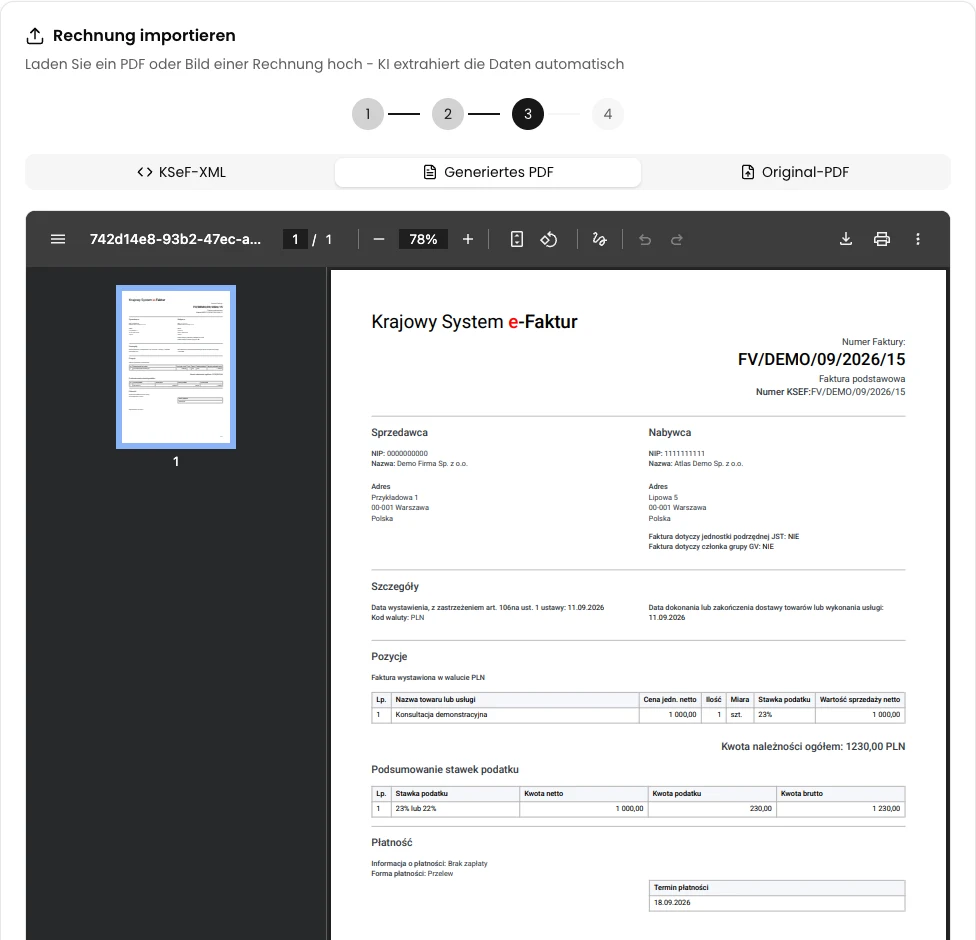
Task: Click the undo arrow in PDF toolbar
Action: coord(645,240)
